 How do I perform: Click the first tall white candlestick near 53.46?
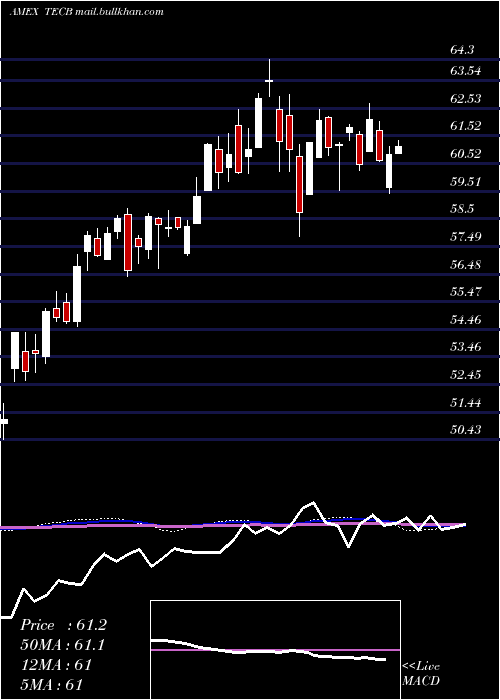[15, 350]
